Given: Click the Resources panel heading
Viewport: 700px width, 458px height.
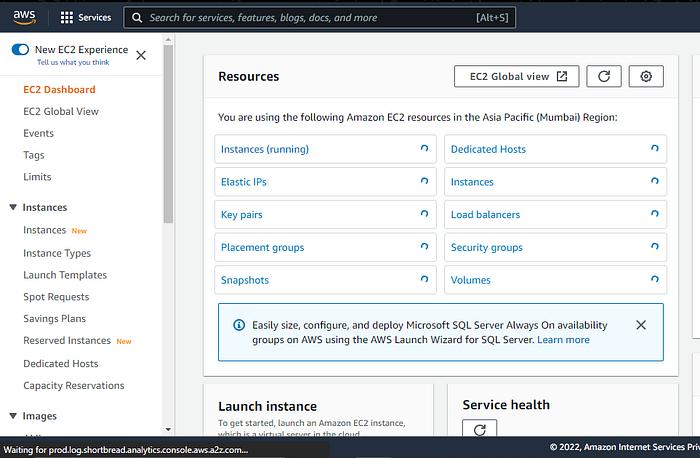Looking at the screenshot, I should [x=249, y=76].
